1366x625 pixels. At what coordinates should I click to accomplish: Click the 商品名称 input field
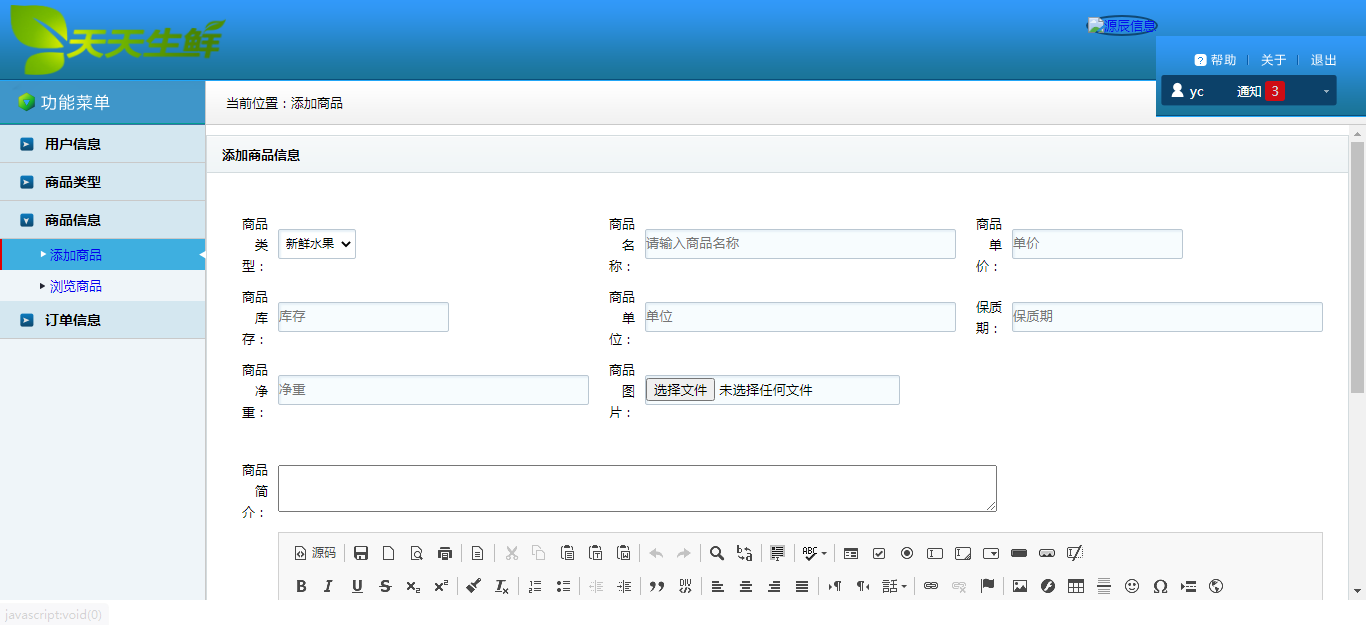pos(799,244)
